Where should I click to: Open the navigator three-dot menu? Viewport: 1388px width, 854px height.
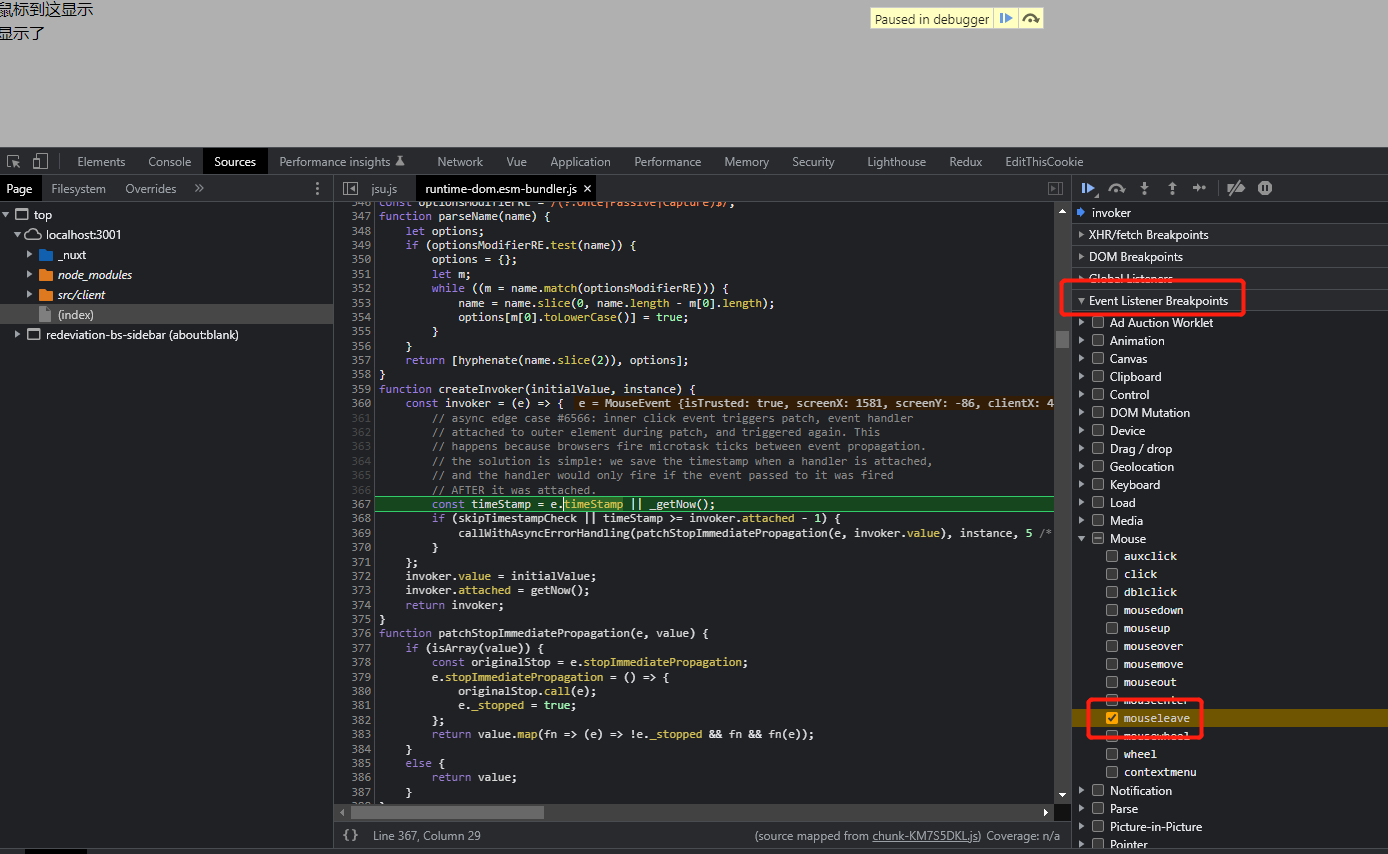pos(318,188)
